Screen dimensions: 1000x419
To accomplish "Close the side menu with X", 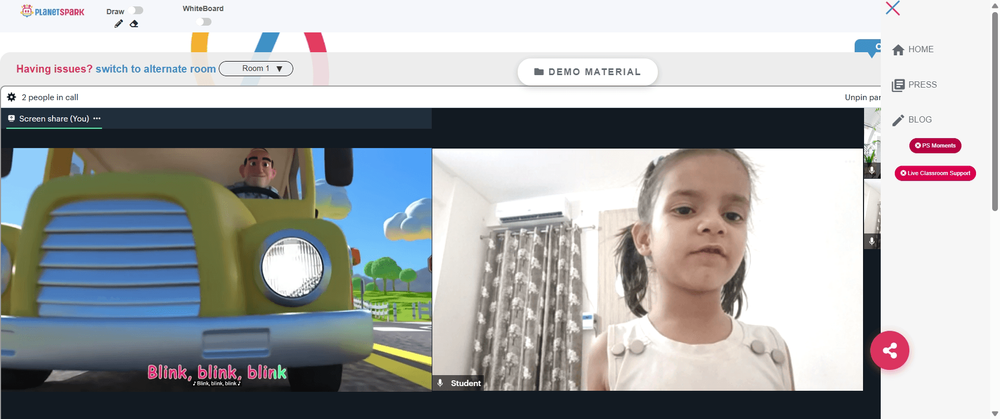I will click(893, 8).
